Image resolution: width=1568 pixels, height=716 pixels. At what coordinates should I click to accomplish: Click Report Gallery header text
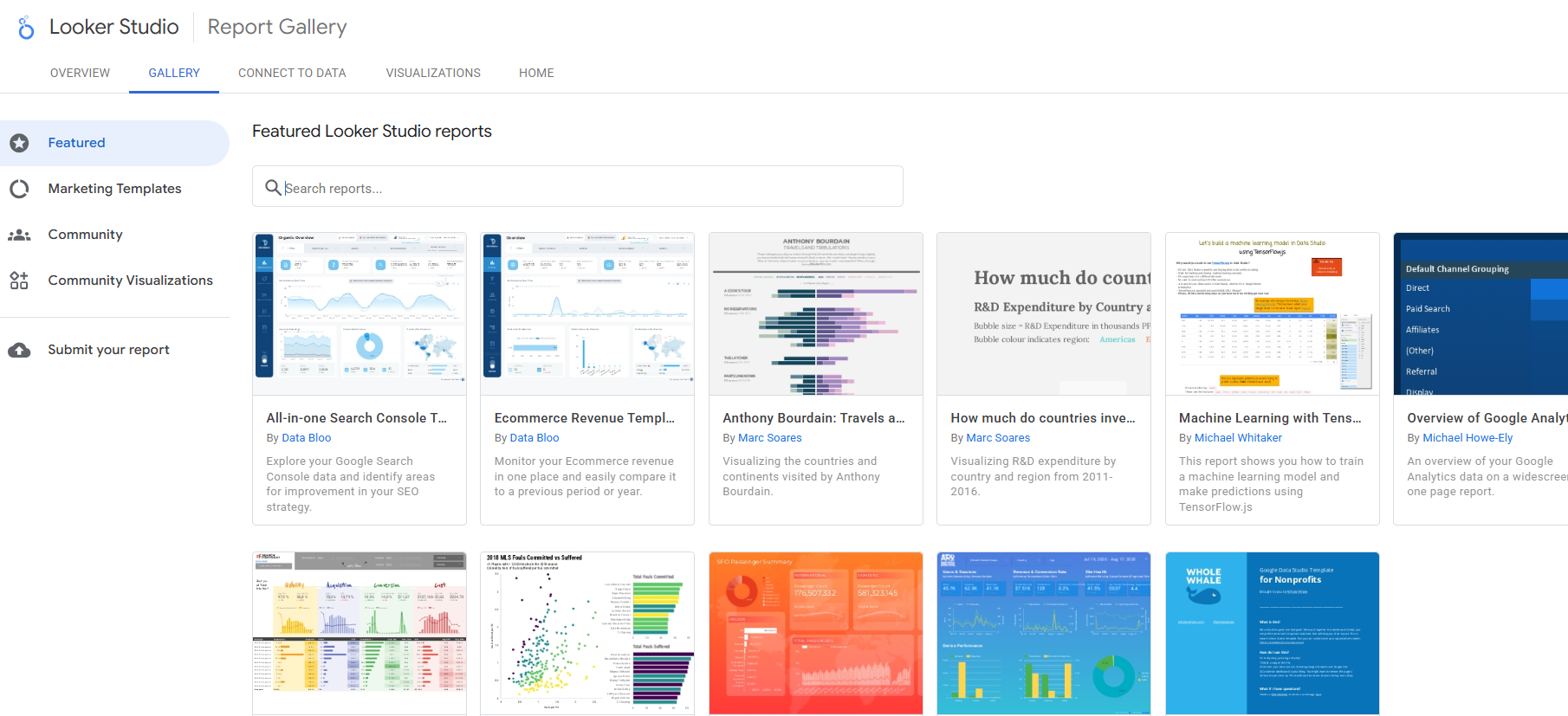tap(277, 27)
